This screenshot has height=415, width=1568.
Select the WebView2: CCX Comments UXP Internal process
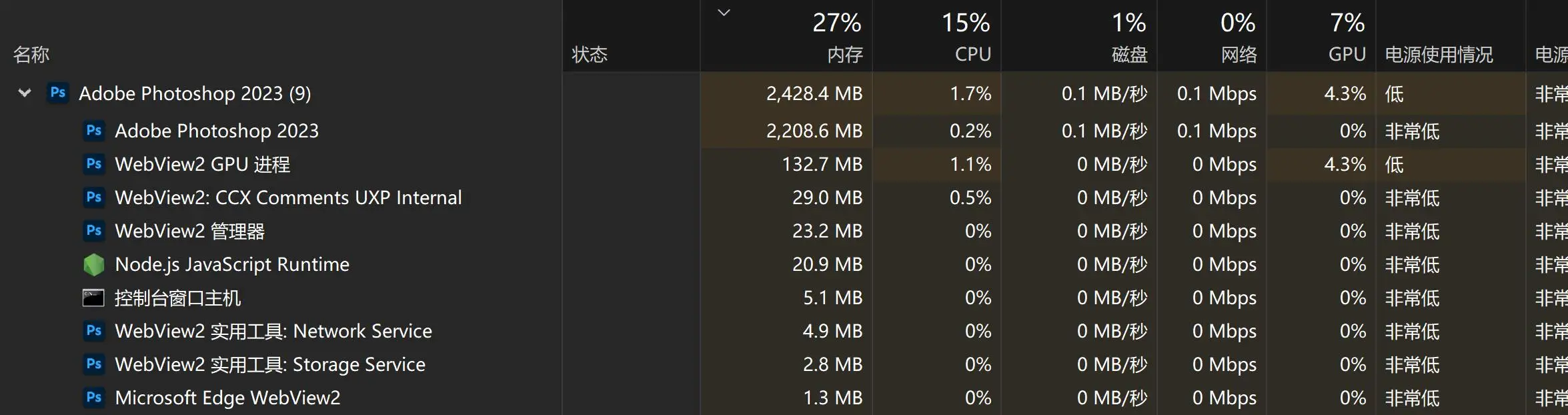(288, 198)
